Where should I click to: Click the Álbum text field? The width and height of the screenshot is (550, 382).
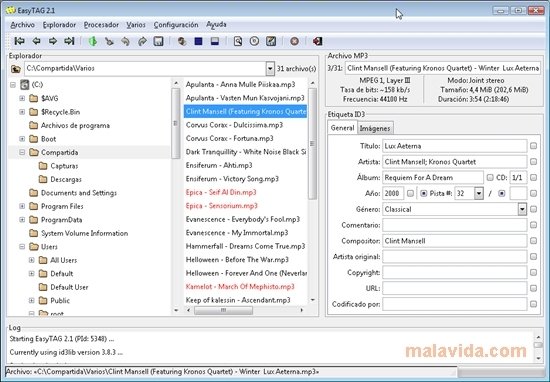(x=433, y=177)
